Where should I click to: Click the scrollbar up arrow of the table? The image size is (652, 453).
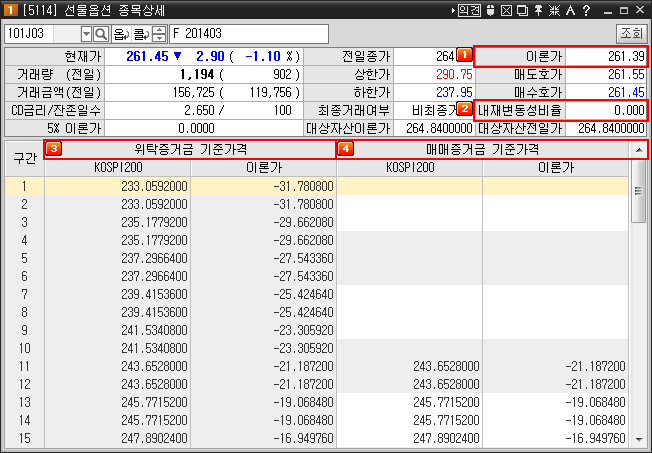pyautogui.click(x=638, y=149)
